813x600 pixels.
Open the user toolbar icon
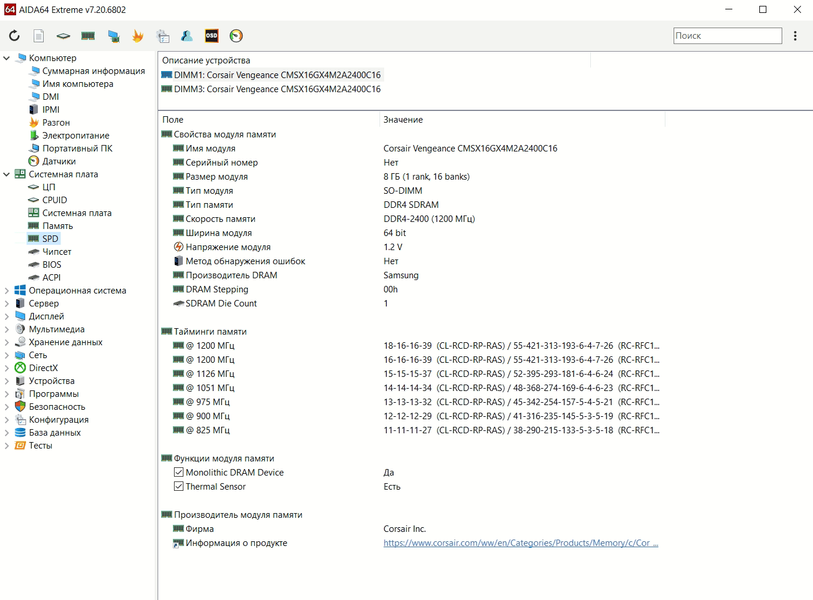click(187, 36)
